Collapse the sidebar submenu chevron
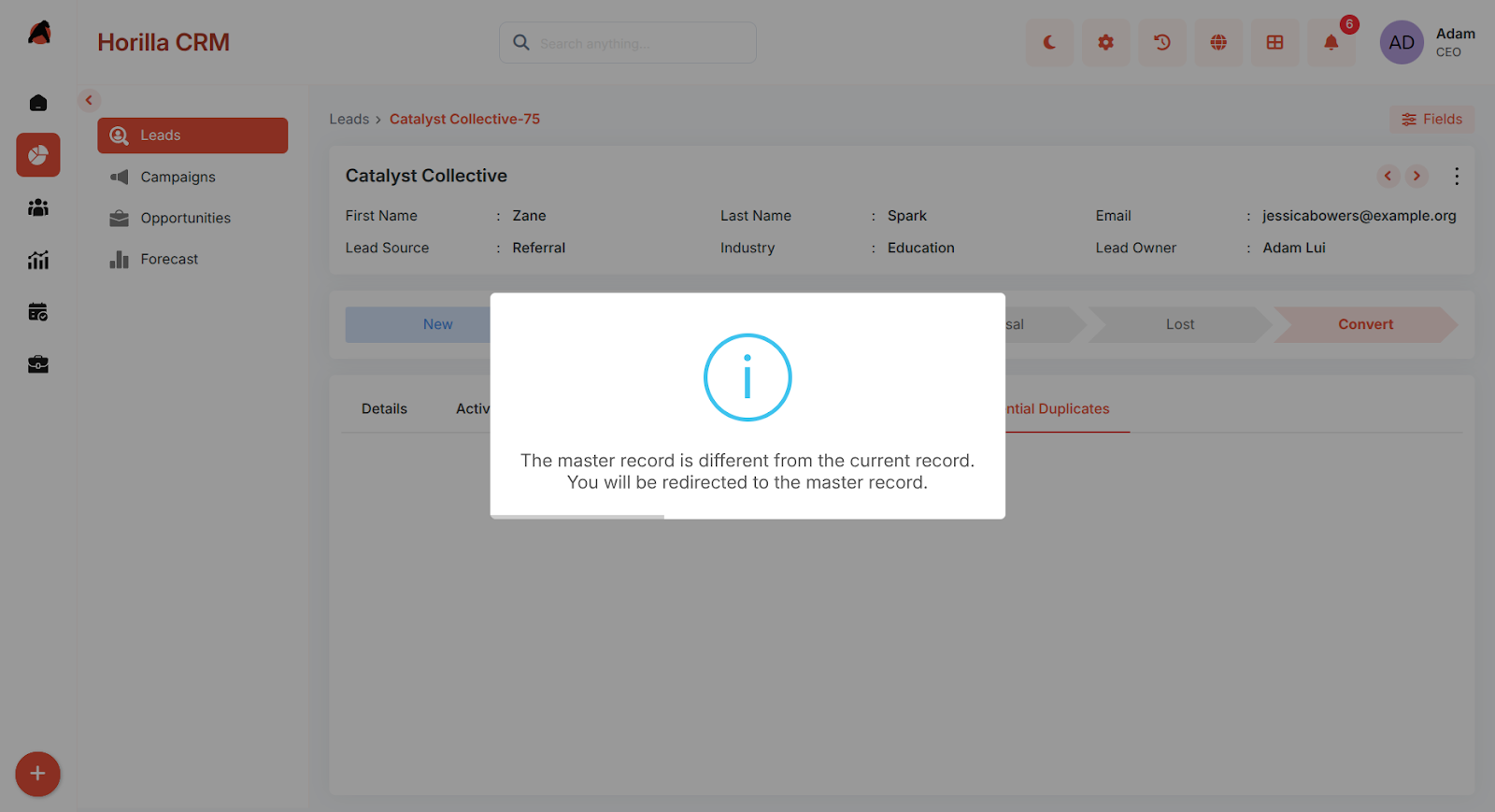The height and width of the screenshot is (812, 1495). (x=89, y=100)
